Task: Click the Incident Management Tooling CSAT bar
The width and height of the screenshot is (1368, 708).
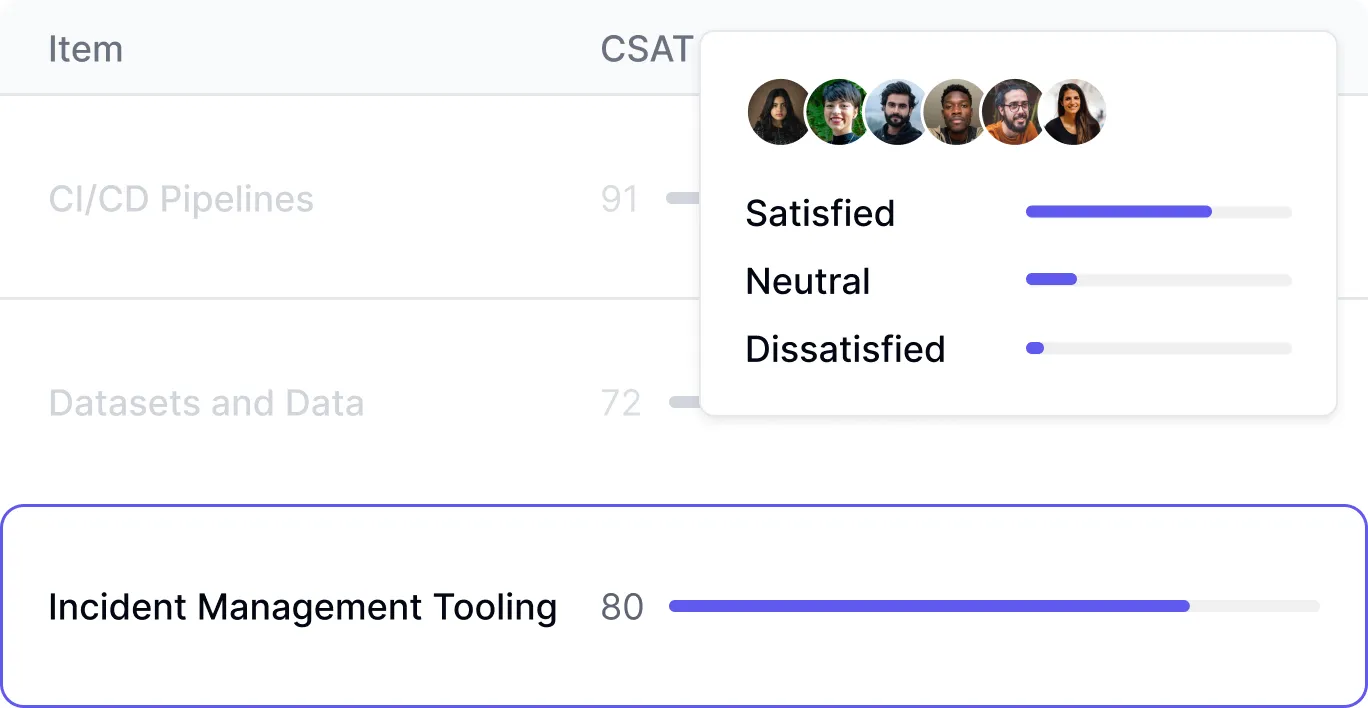Action: coord(993,606)
